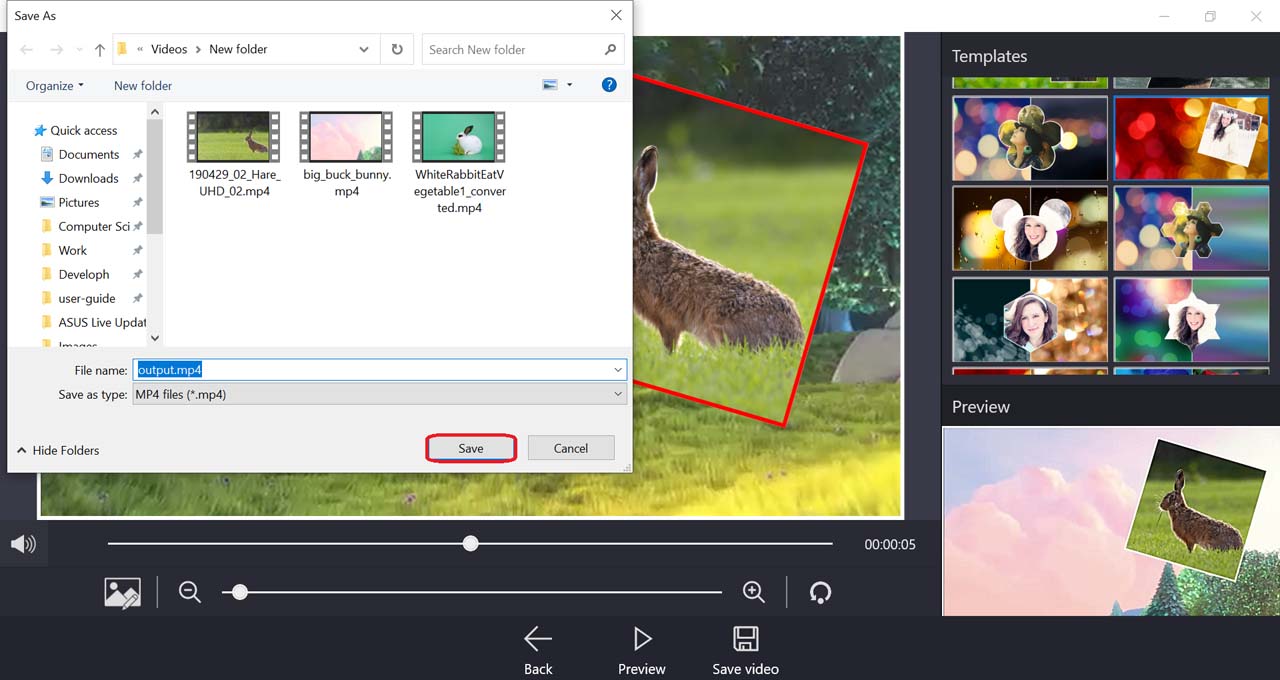This screenshot has width=1280, height=680.
Task: Refresh the folder listing in dialog
Action: [397, 49]
